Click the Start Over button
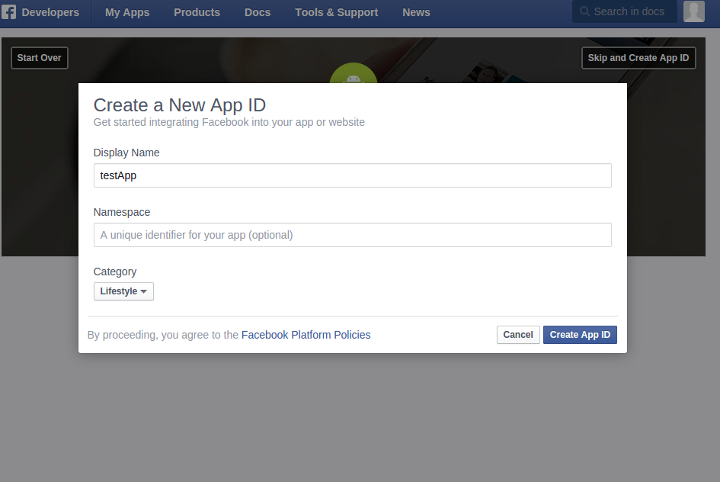This screenshot has height=482, width=720. click(x=39, y=58)
